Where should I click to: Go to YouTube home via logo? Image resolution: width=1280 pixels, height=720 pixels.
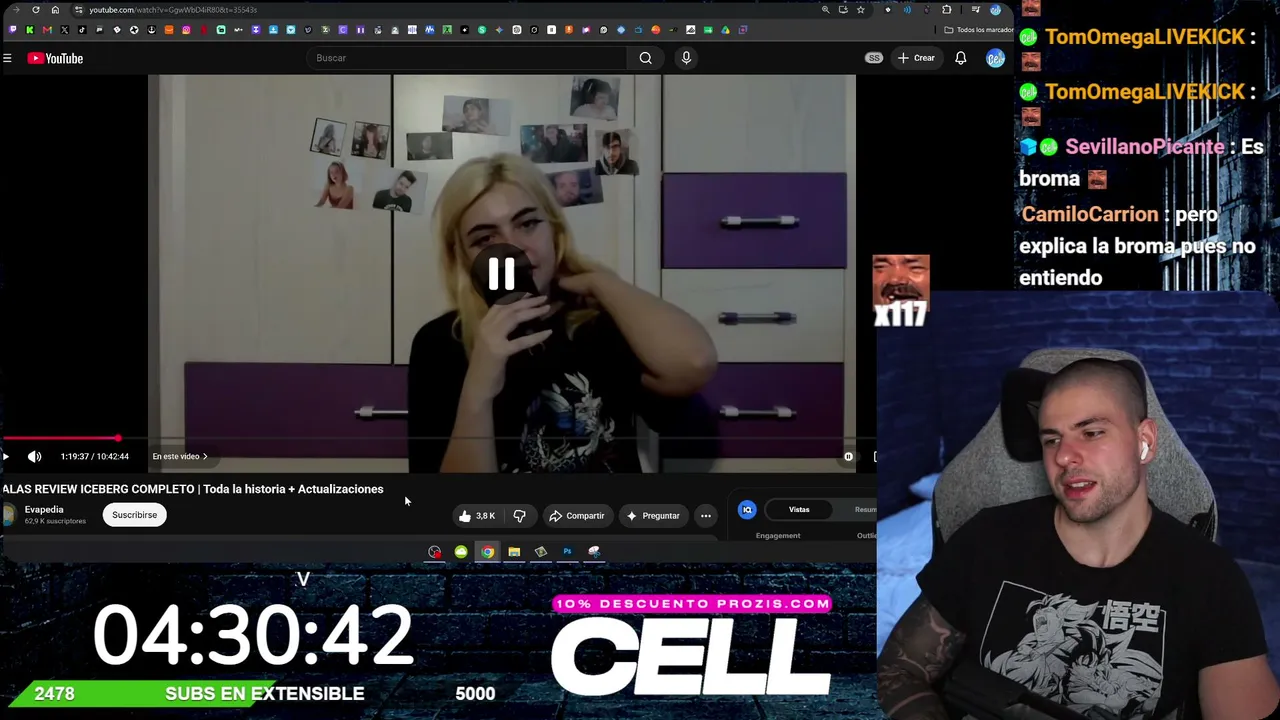coord(55,58)
